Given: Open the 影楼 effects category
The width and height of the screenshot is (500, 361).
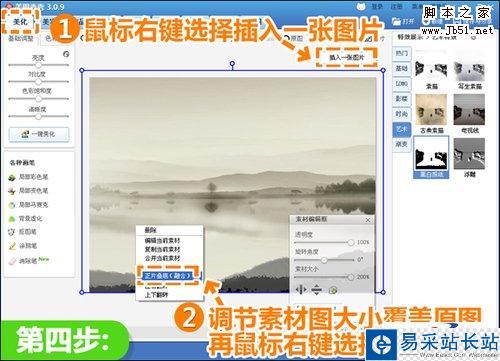Looking at the screenshot, I should [402, 99].
